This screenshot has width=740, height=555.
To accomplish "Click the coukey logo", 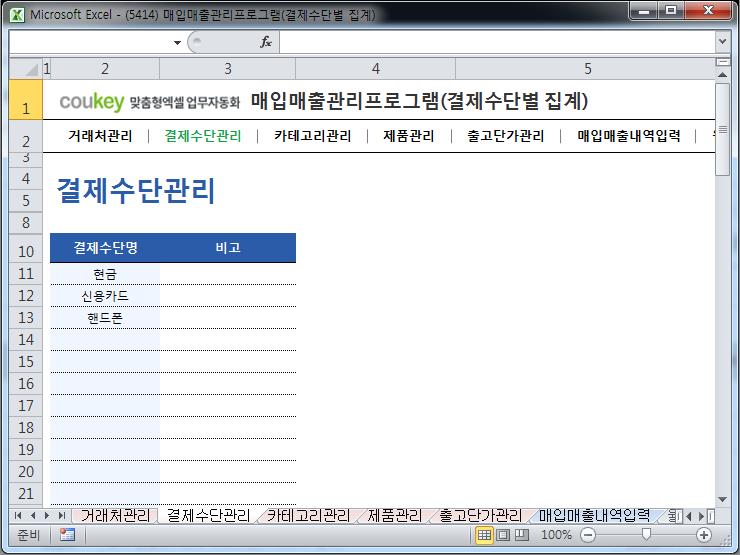I will 92,101.
